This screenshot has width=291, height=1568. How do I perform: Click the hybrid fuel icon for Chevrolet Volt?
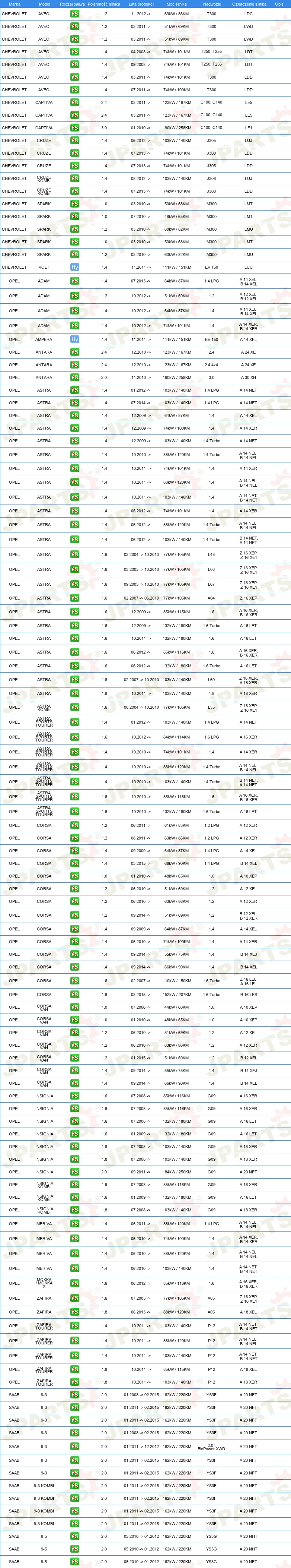[74, 267]
